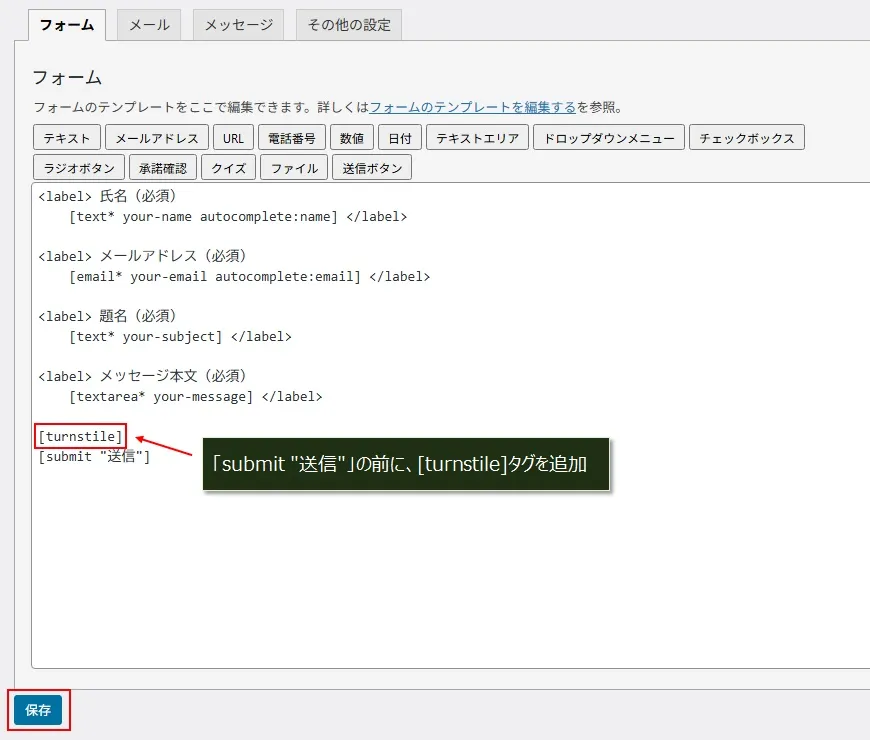Screen dimensions: 870x740
Task: Click the your-name text tag line
Action: (x=238, y=216)
